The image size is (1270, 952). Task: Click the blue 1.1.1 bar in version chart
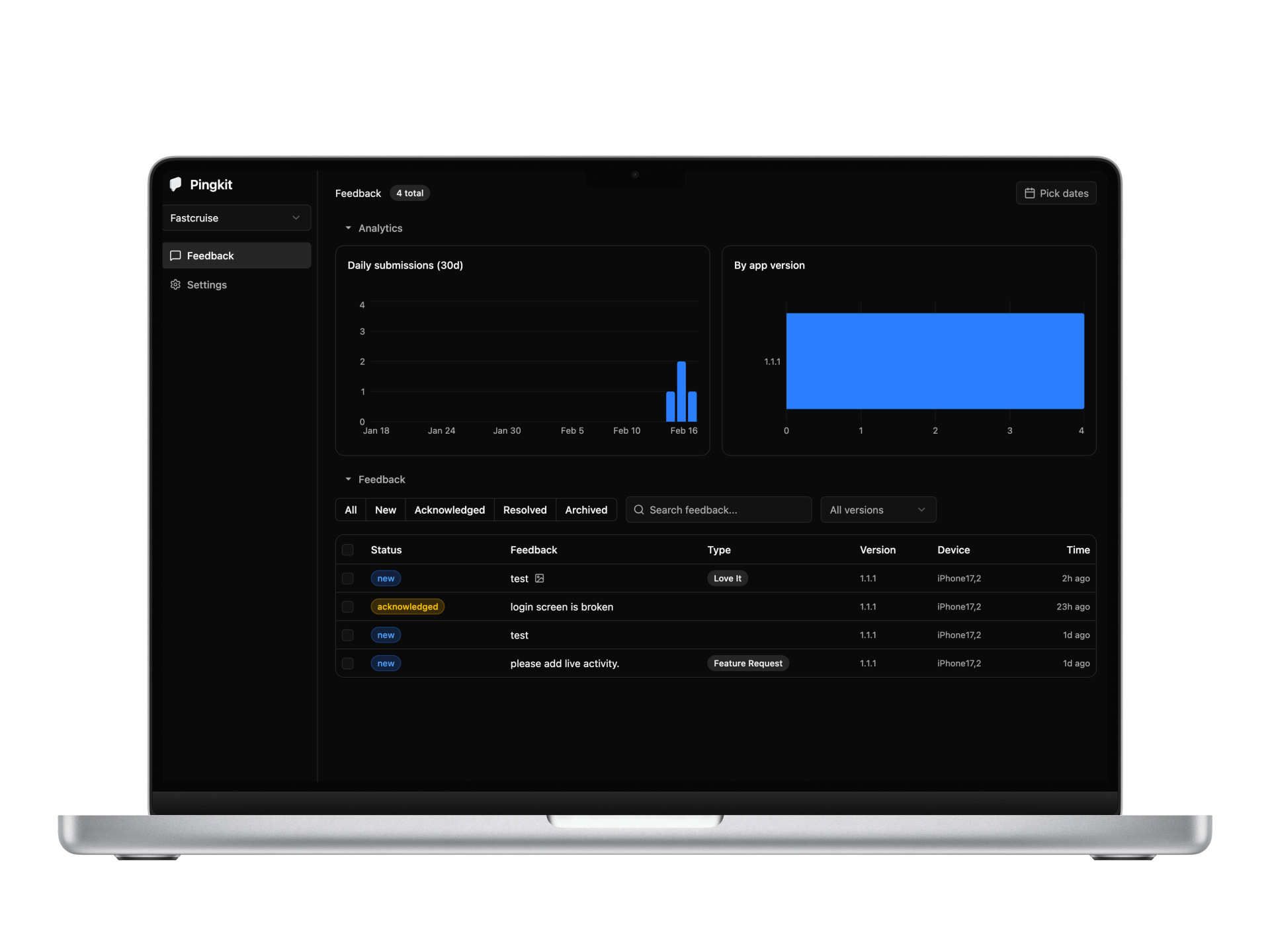tap(935, 361)
